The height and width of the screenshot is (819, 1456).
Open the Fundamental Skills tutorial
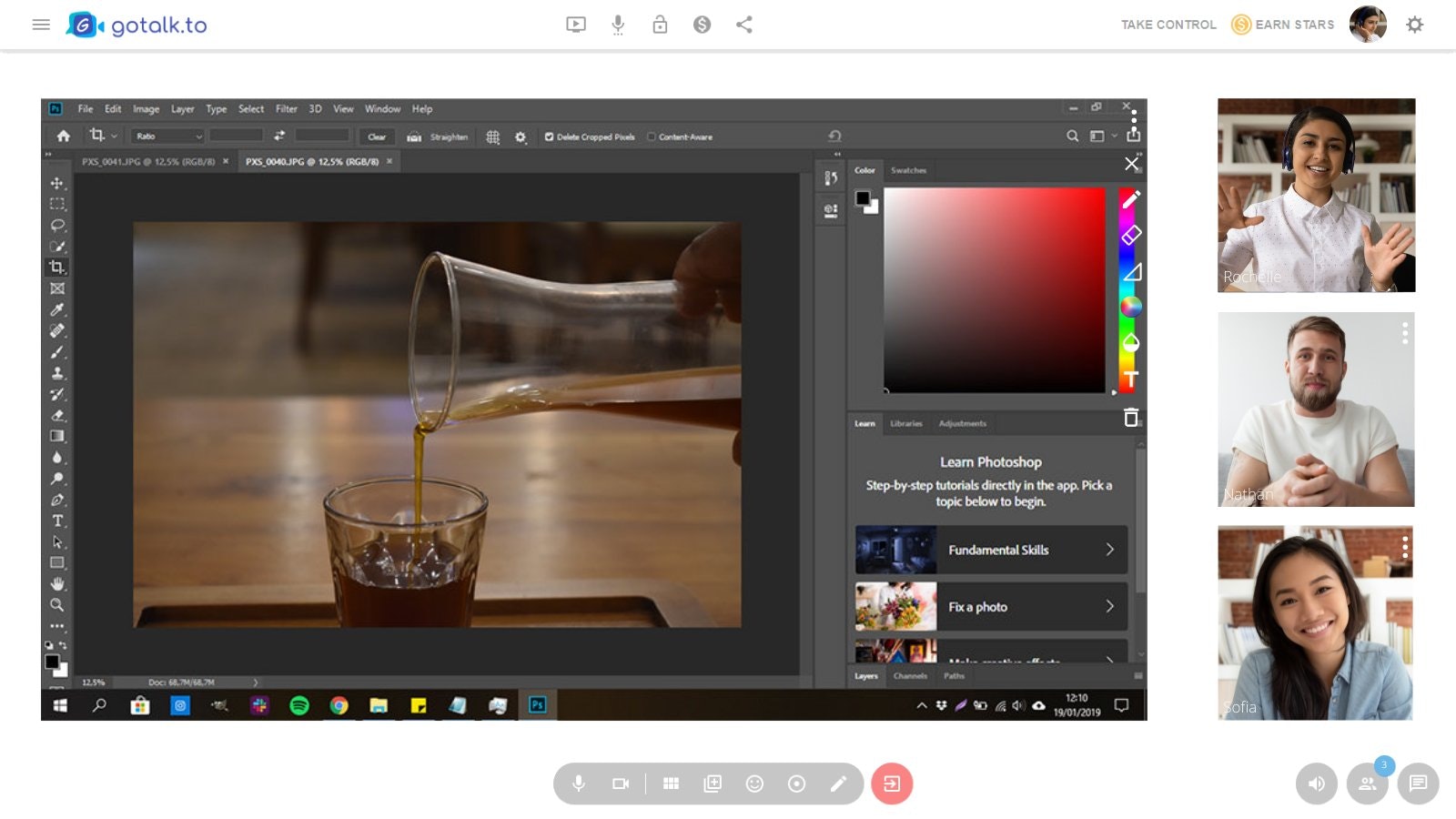point(998,550)
